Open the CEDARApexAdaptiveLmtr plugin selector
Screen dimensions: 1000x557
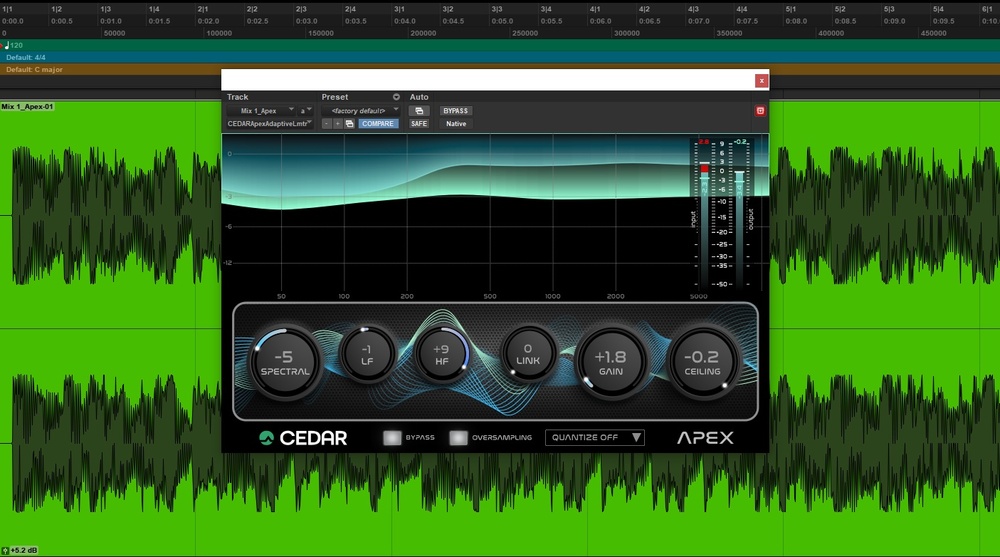pos(270,124)
